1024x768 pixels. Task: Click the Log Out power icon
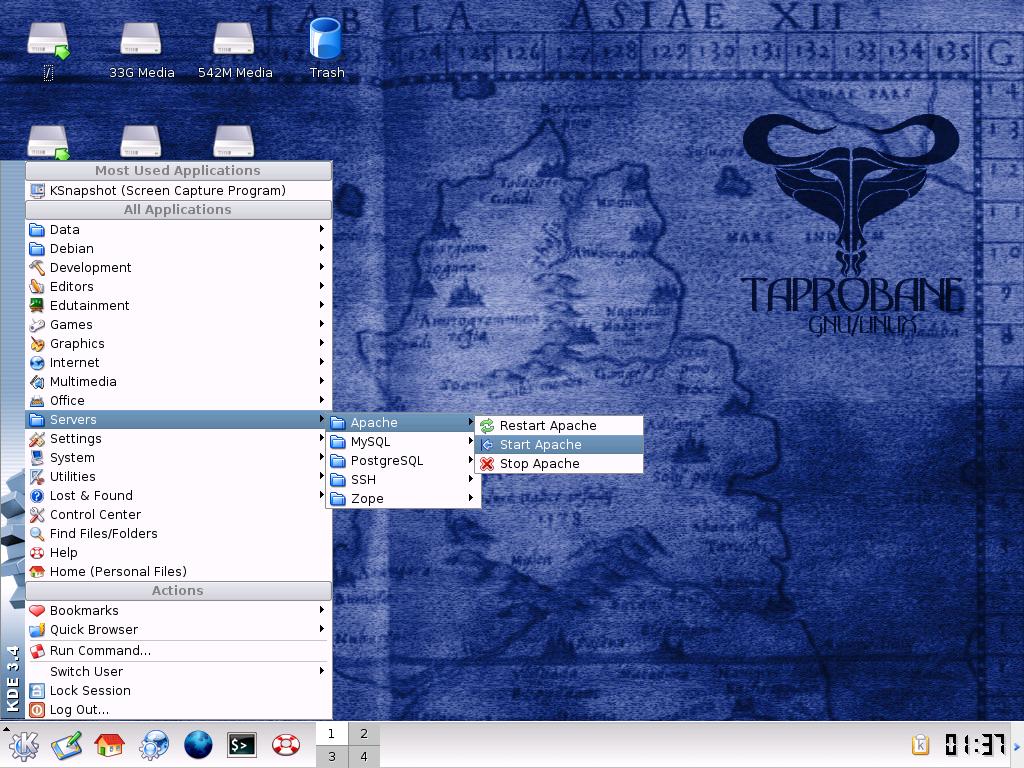click(37, 710)
